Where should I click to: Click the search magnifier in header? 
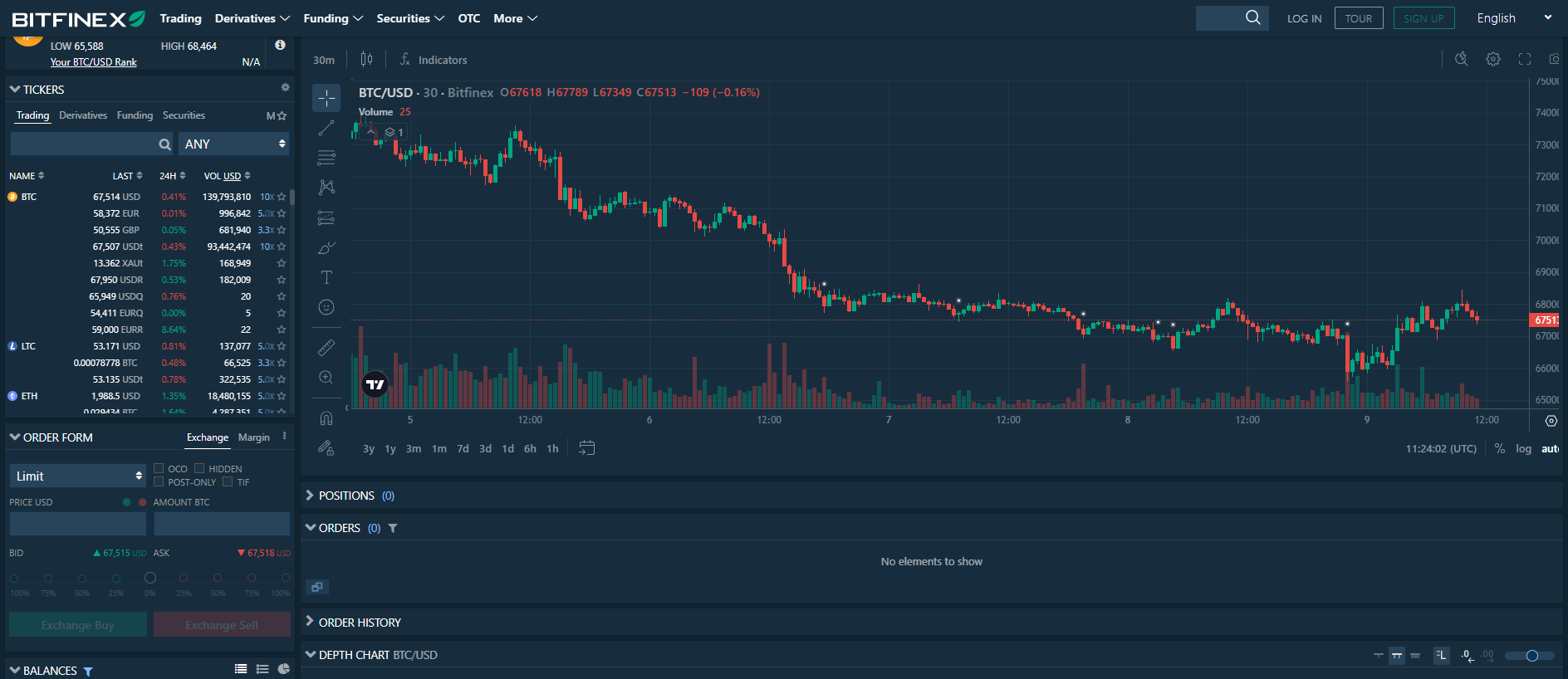tap(1253, 17)
